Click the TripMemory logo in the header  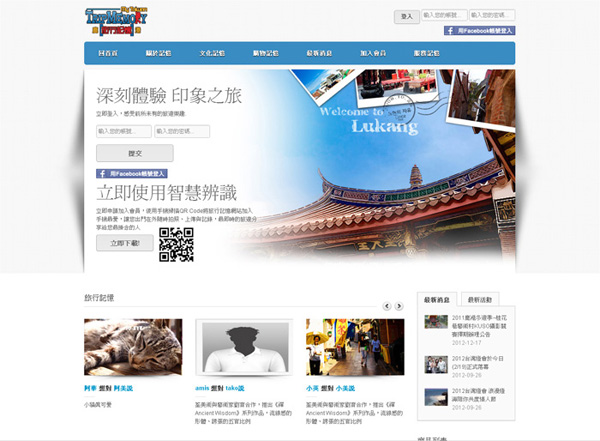[118, 20]
